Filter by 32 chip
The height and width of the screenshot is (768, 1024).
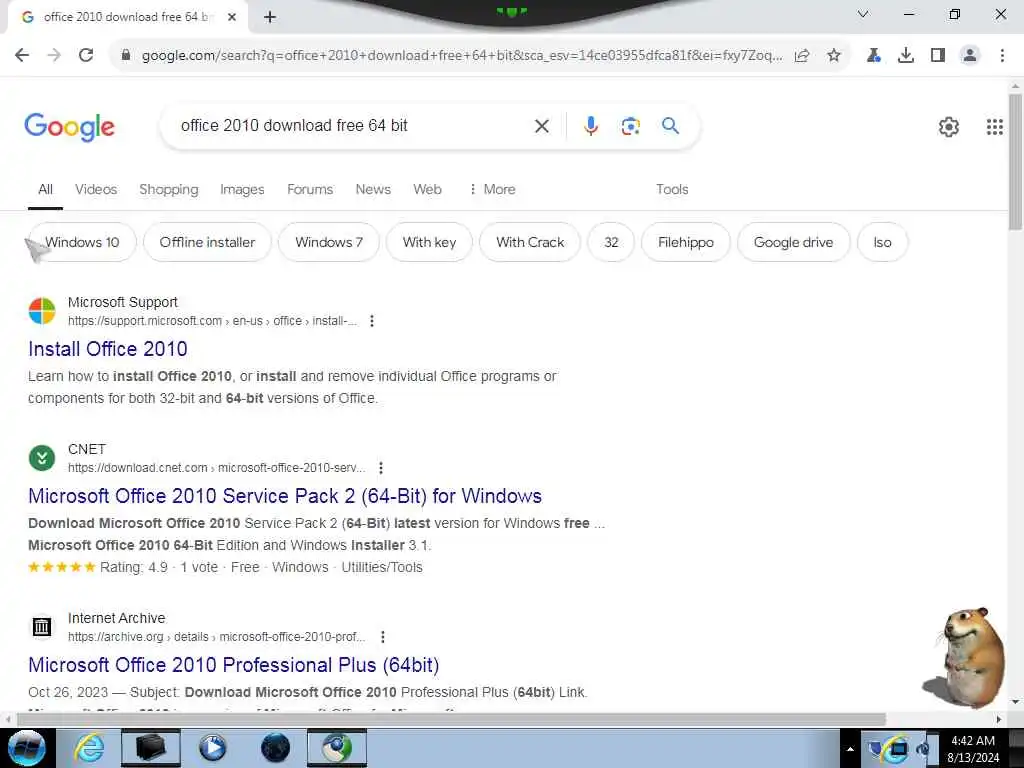pyautogui.click(x=611, y=242)
